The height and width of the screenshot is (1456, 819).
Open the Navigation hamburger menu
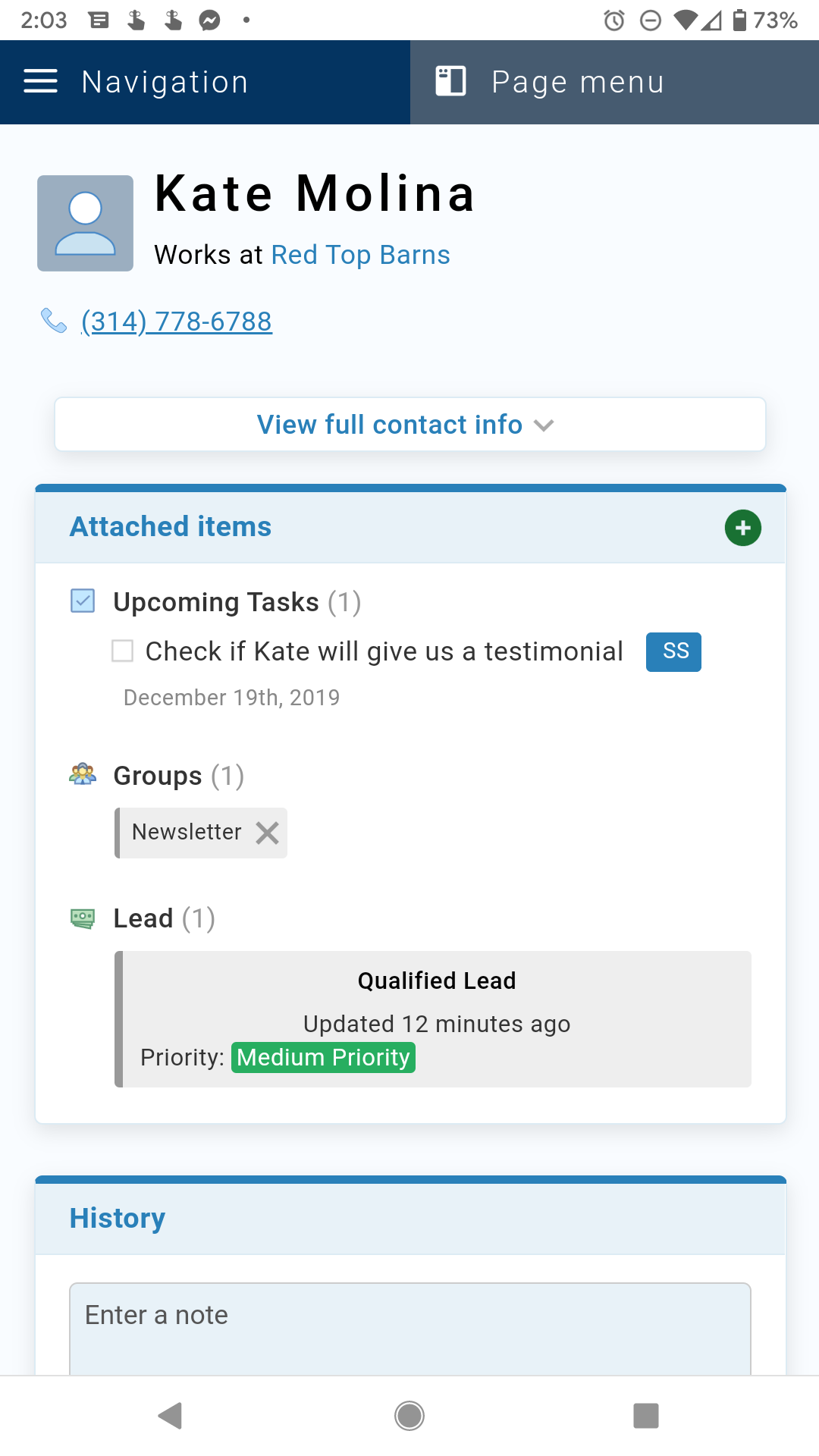click(x=40, y=81)
